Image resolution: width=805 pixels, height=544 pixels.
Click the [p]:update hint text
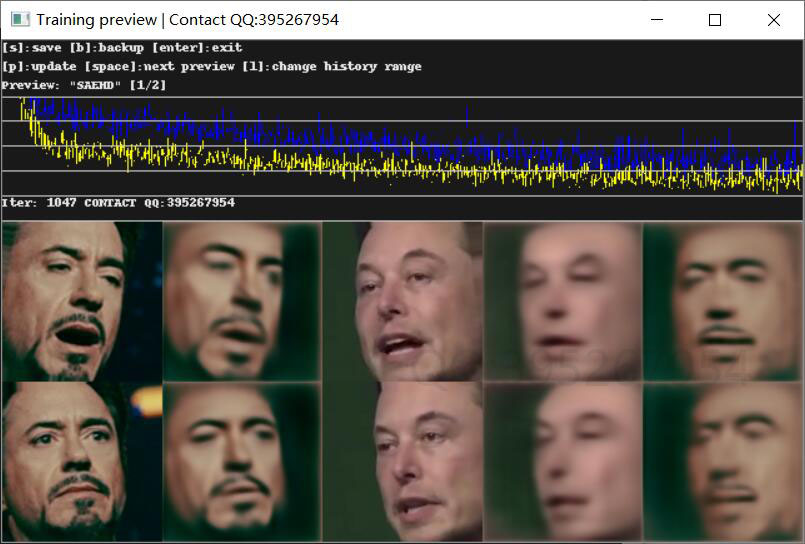click(39, 67)
